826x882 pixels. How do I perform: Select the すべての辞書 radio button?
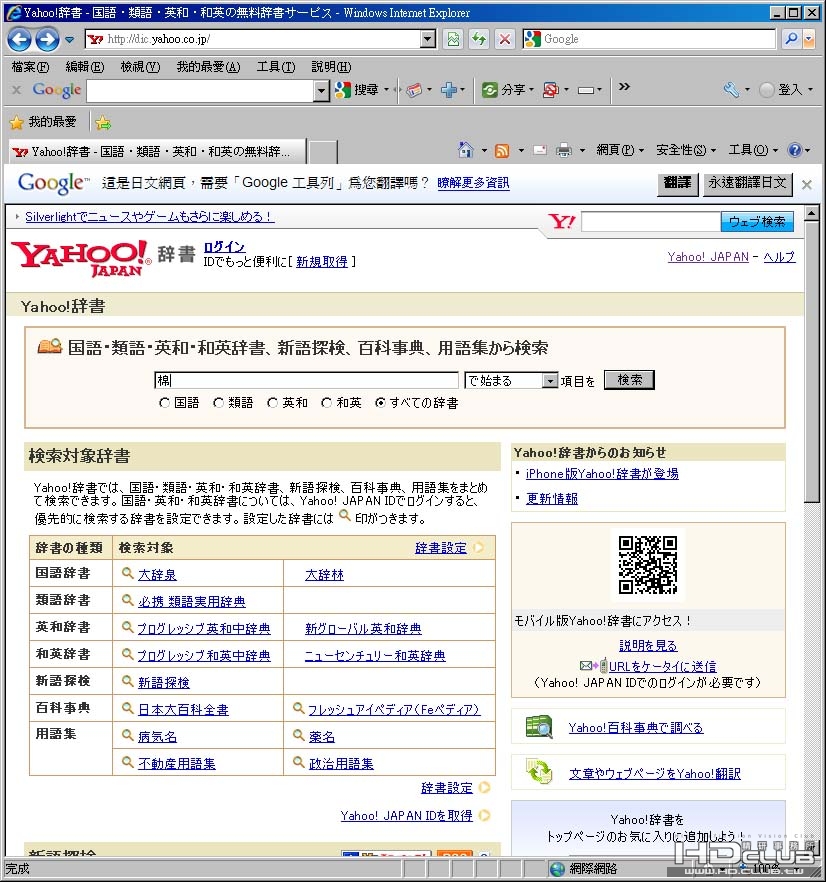380,403
